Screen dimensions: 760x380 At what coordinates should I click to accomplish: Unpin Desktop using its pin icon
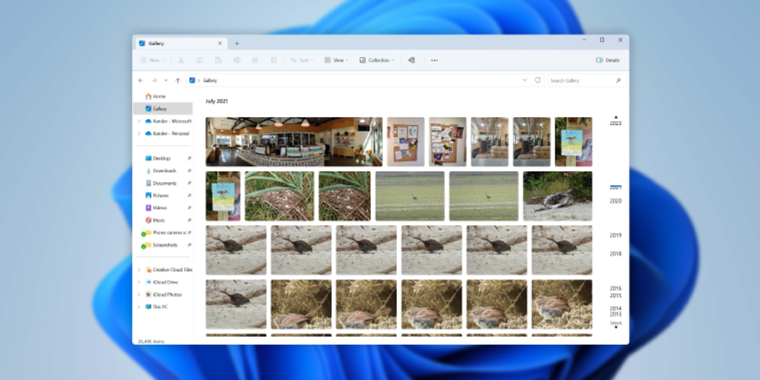pos(189,158)
